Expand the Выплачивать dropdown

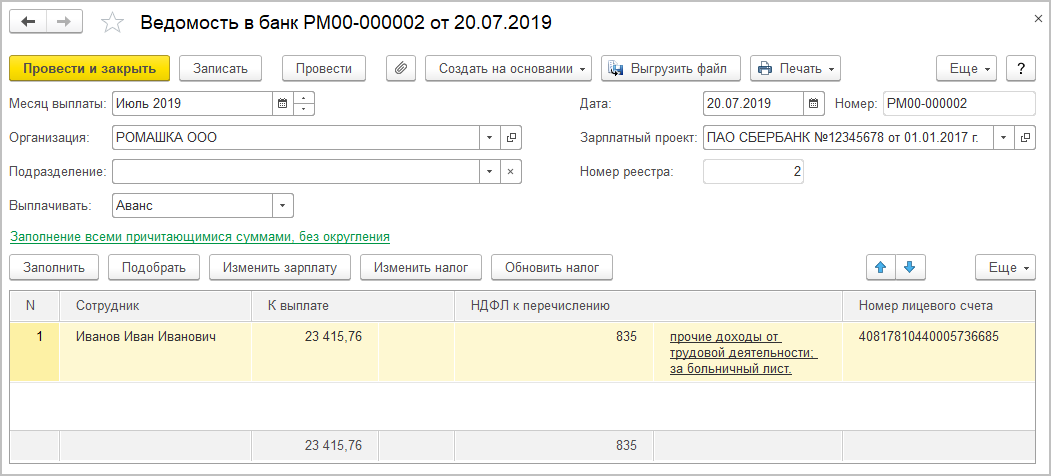282,205
